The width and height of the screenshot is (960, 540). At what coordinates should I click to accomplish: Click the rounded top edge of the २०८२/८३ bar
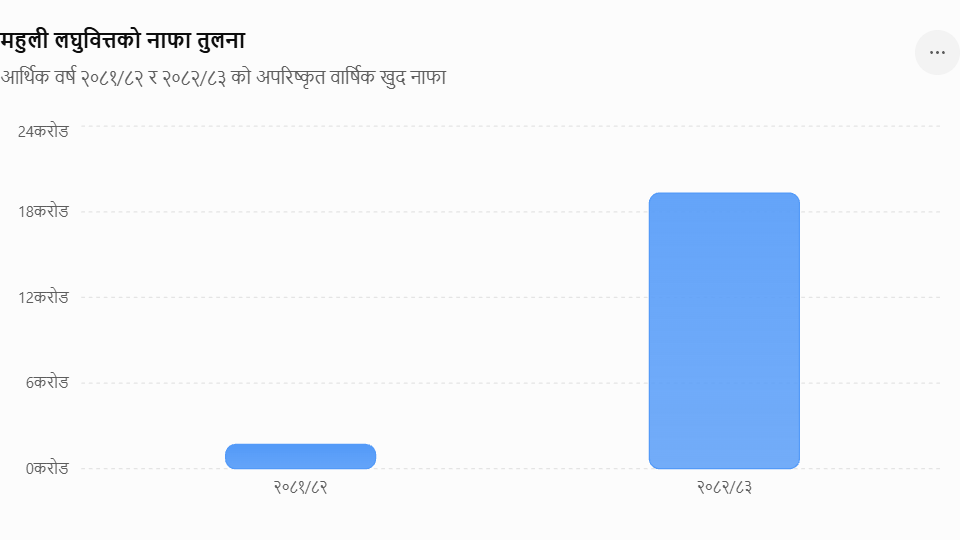pos(724,197)
